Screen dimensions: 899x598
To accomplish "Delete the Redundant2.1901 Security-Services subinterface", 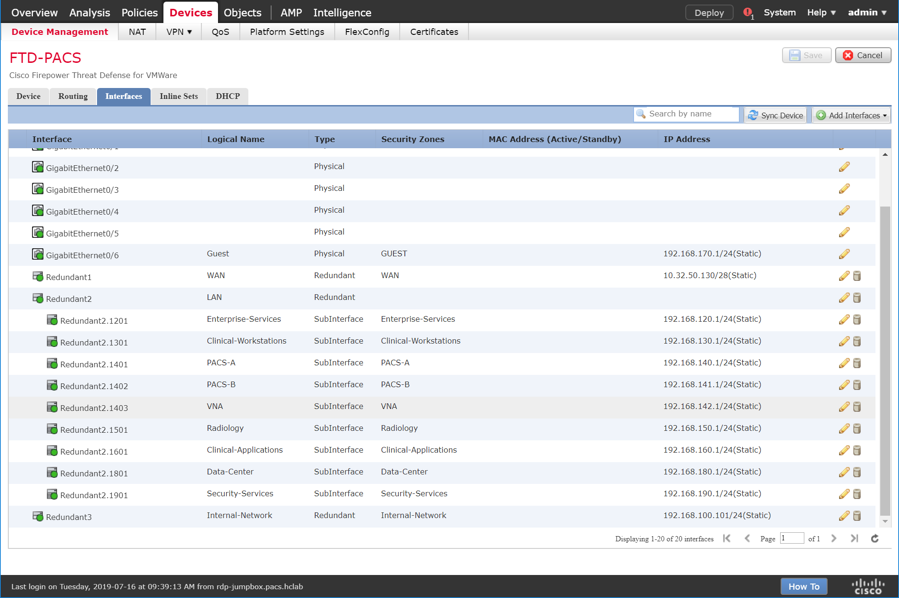I will [857, 494].
